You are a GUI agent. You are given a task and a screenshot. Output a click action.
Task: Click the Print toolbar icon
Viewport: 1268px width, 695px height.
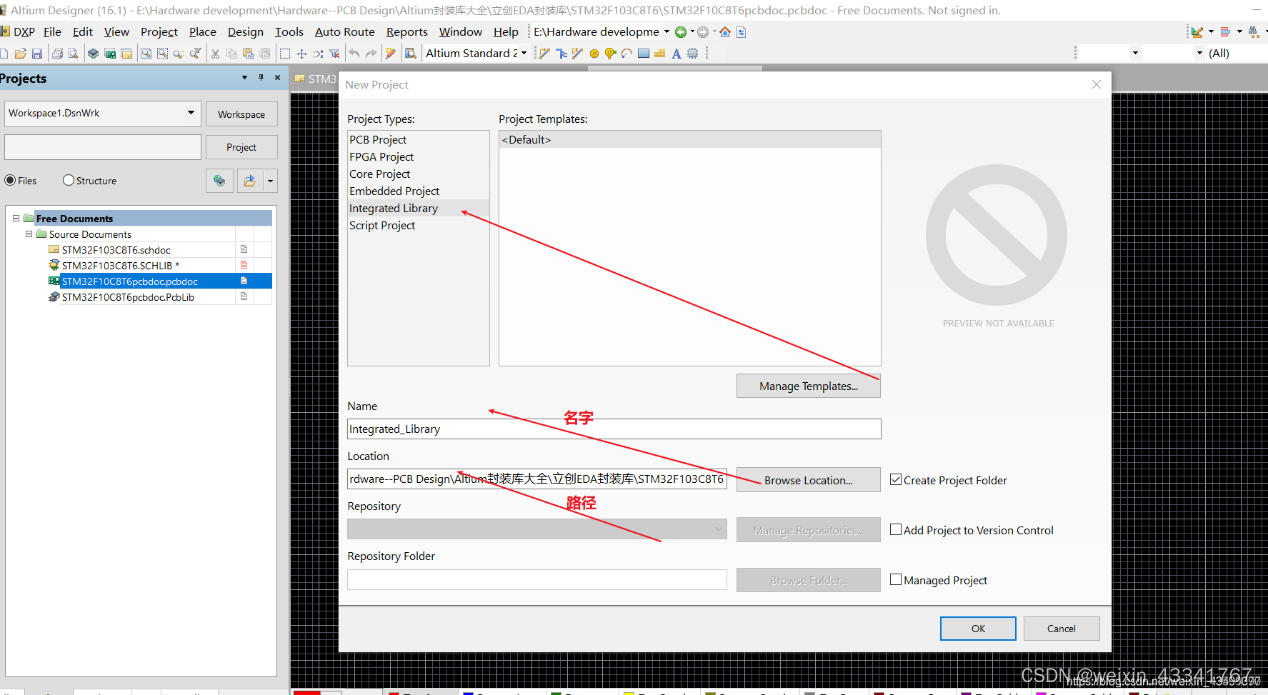57,53
